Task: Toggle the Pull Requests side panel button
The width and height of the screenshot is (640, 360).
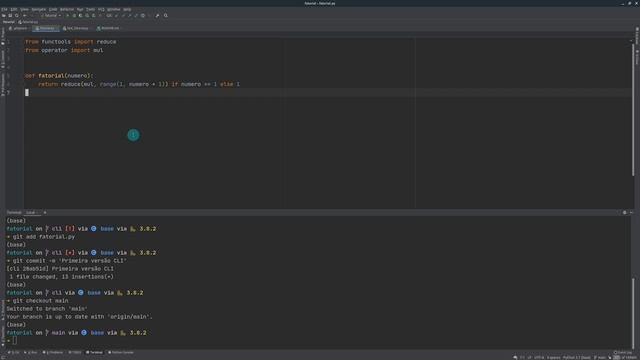Action: [x=3, y=84]
